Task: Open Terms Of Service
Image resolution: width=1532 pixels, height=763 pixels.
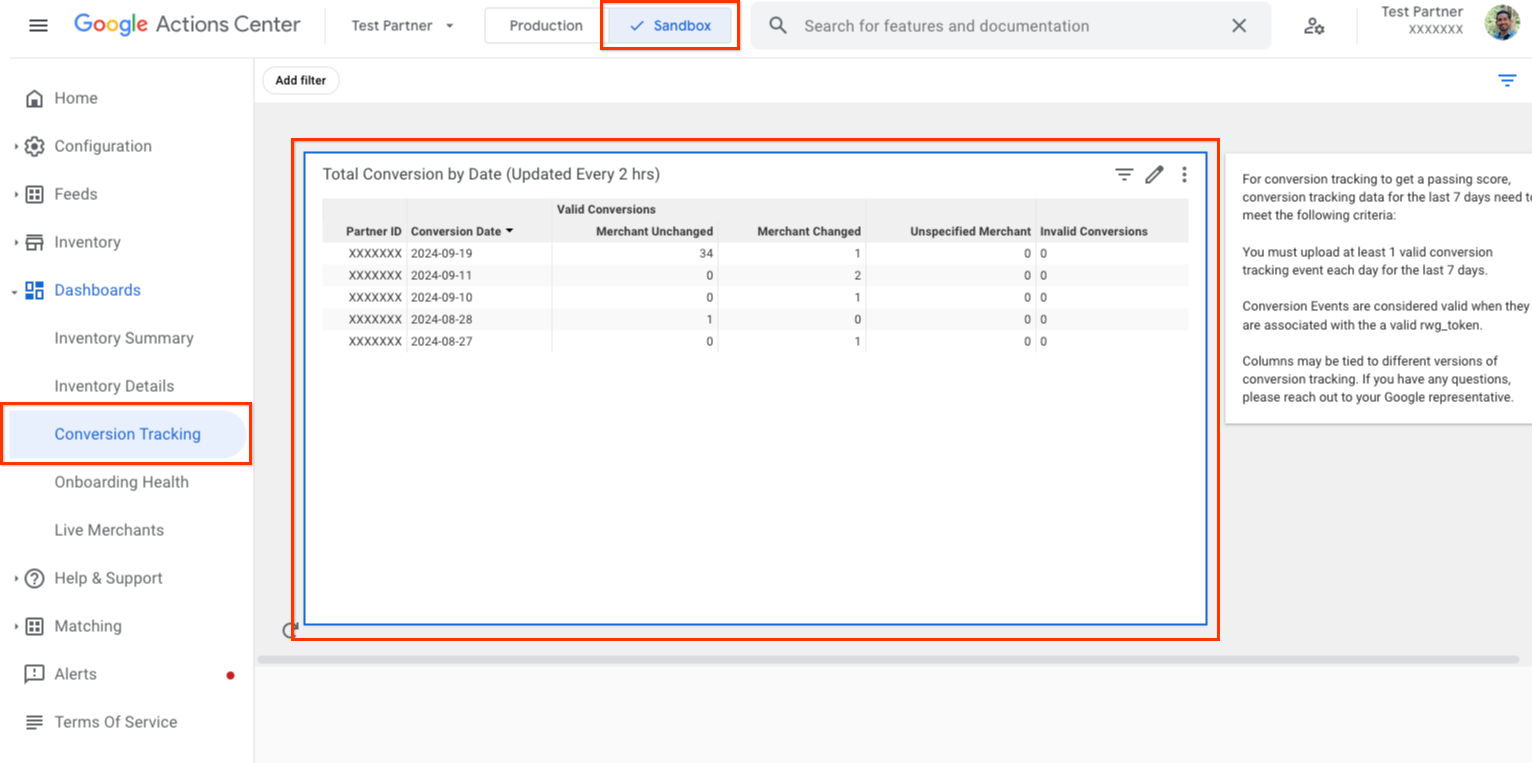Action: tap(115, 721)
